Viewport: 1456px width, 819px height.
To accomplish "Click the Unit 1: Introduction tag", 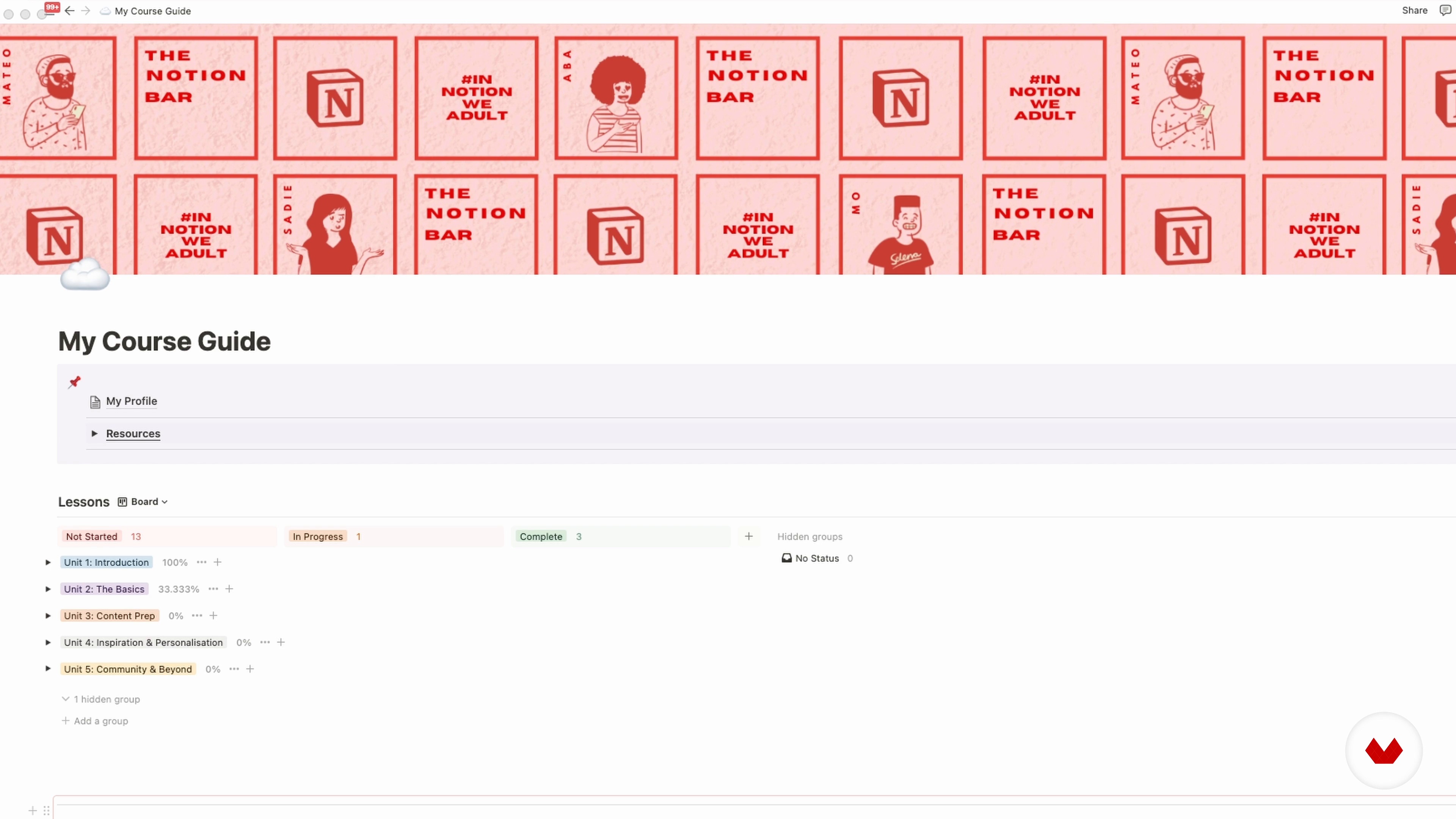I will [106, 562].
